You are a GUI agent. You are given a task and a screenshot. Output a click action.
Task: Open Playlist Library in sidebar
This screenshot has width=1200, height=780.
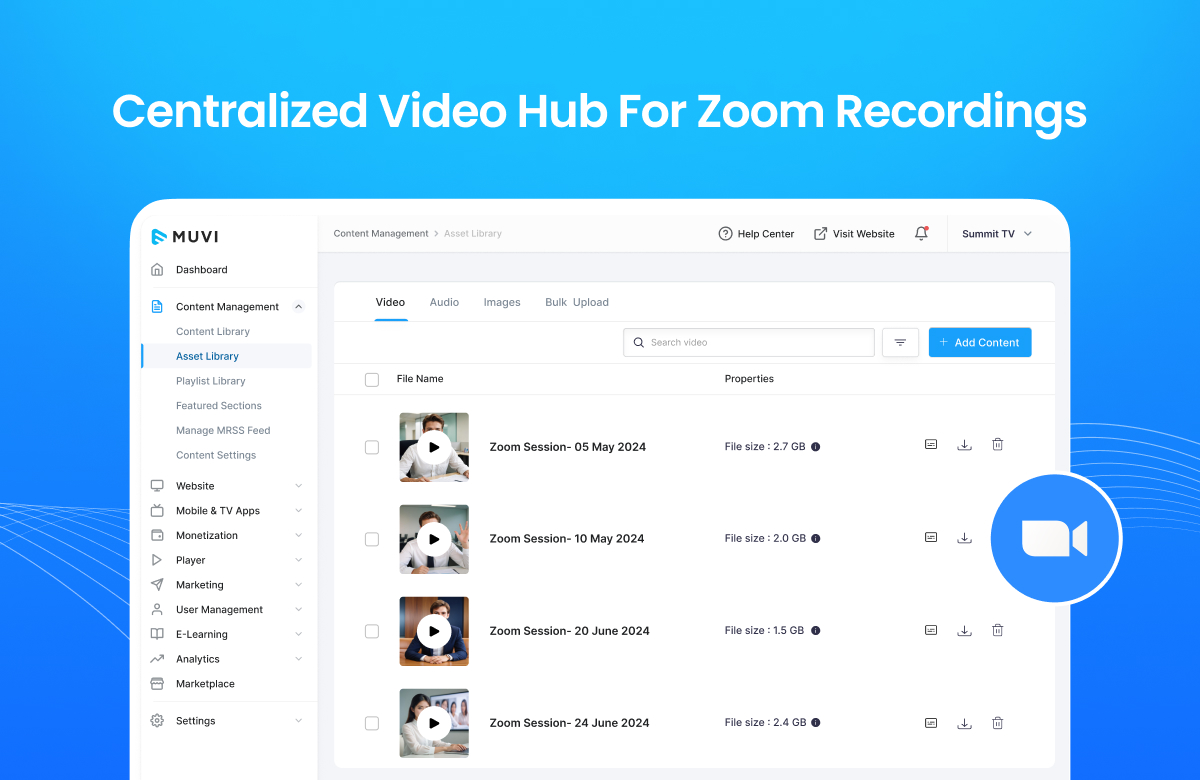pos(210,381)
